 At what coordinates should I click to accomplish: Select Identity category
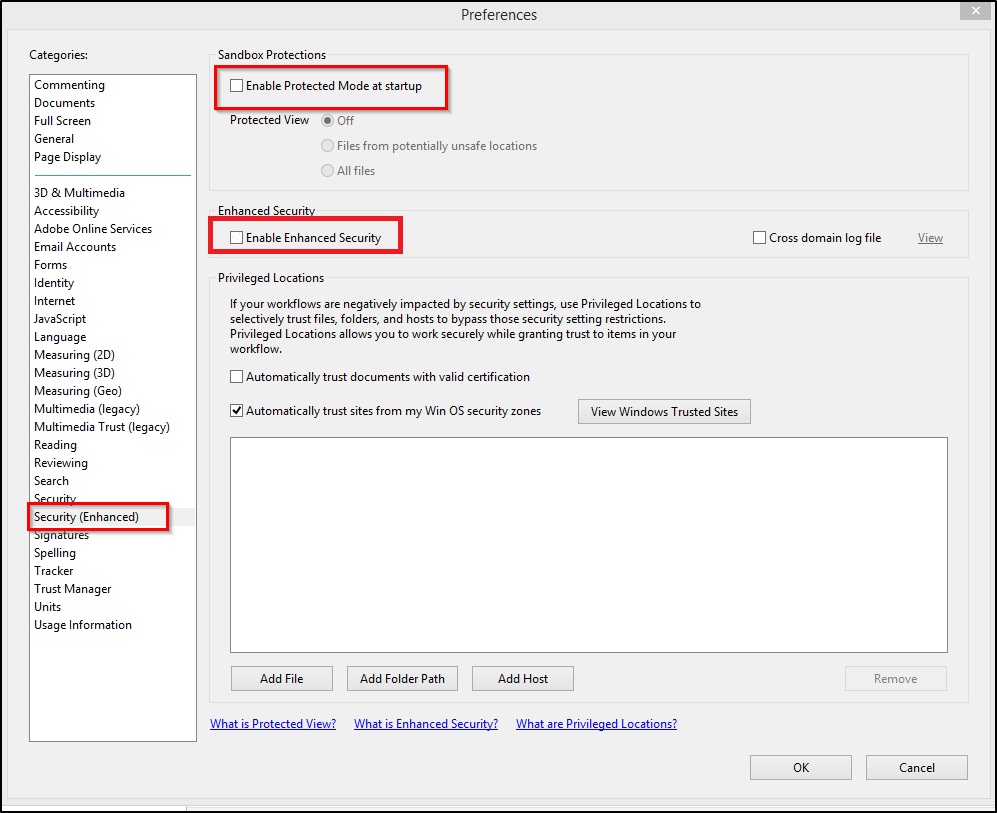tap(54, 282)
